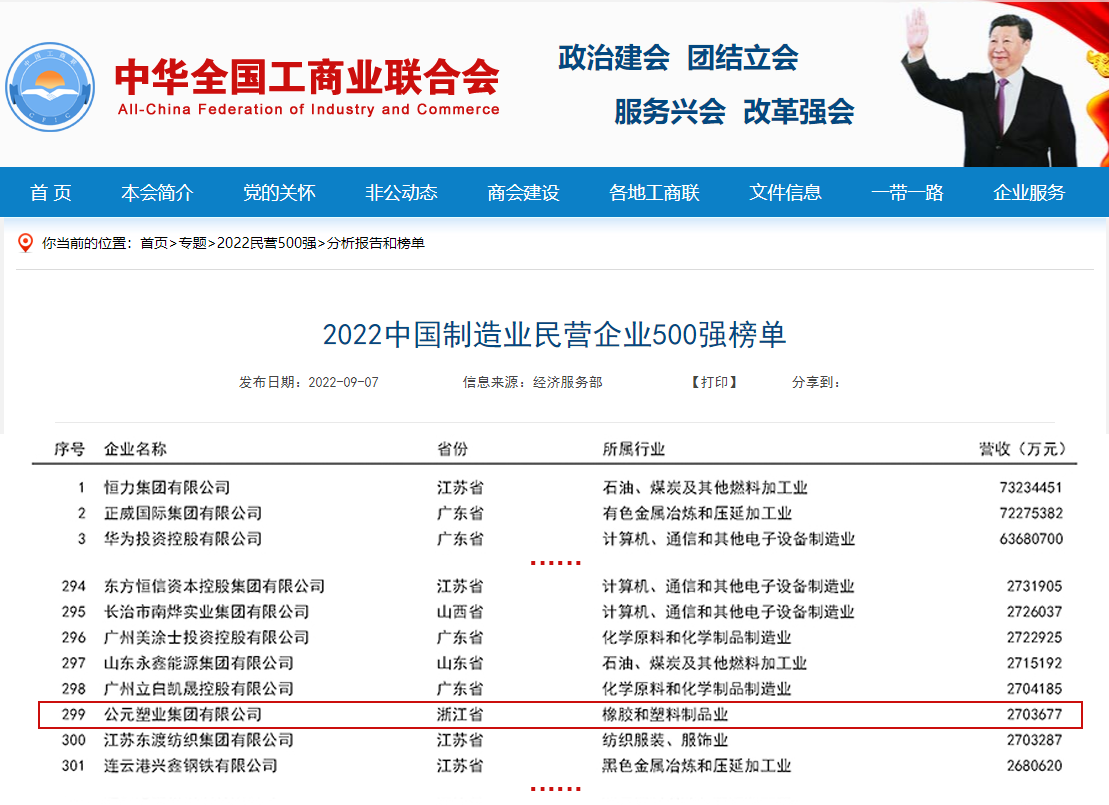Click 橡胶和塑料制品业 industry cell
This screenshot has height=805, width=1109.
click(665, 714)
